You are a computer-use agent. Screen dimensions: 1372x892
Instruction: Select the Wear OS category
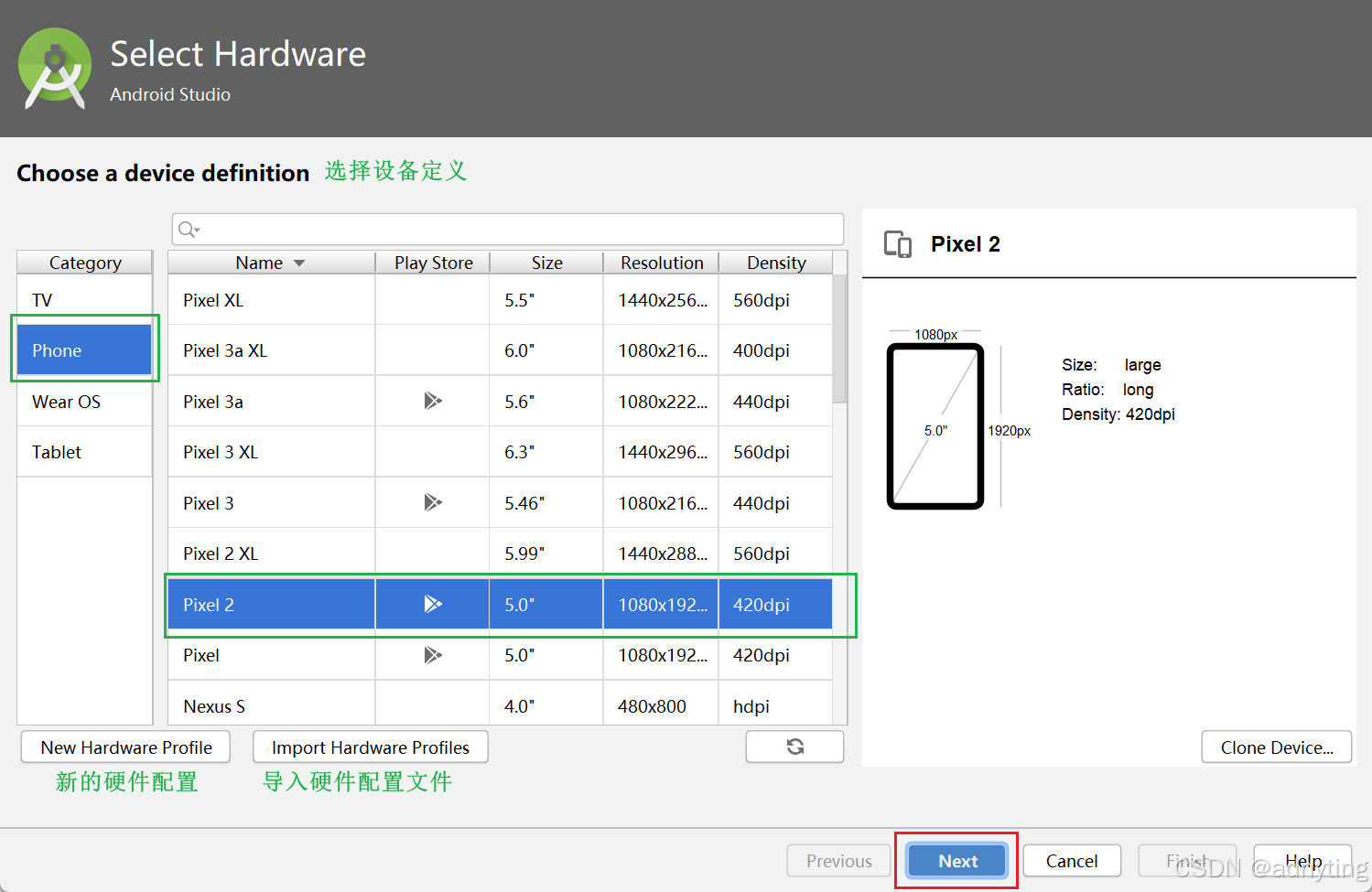tap(84, 402)
